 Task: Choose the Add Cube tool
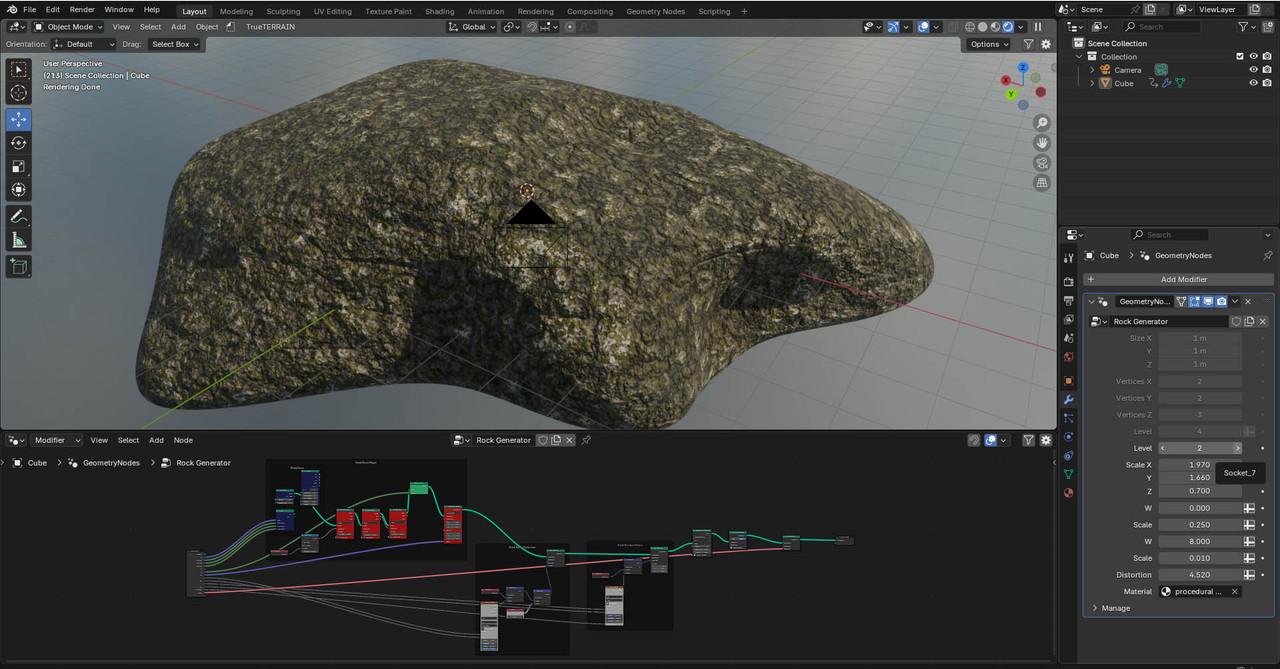click(18, 266)
